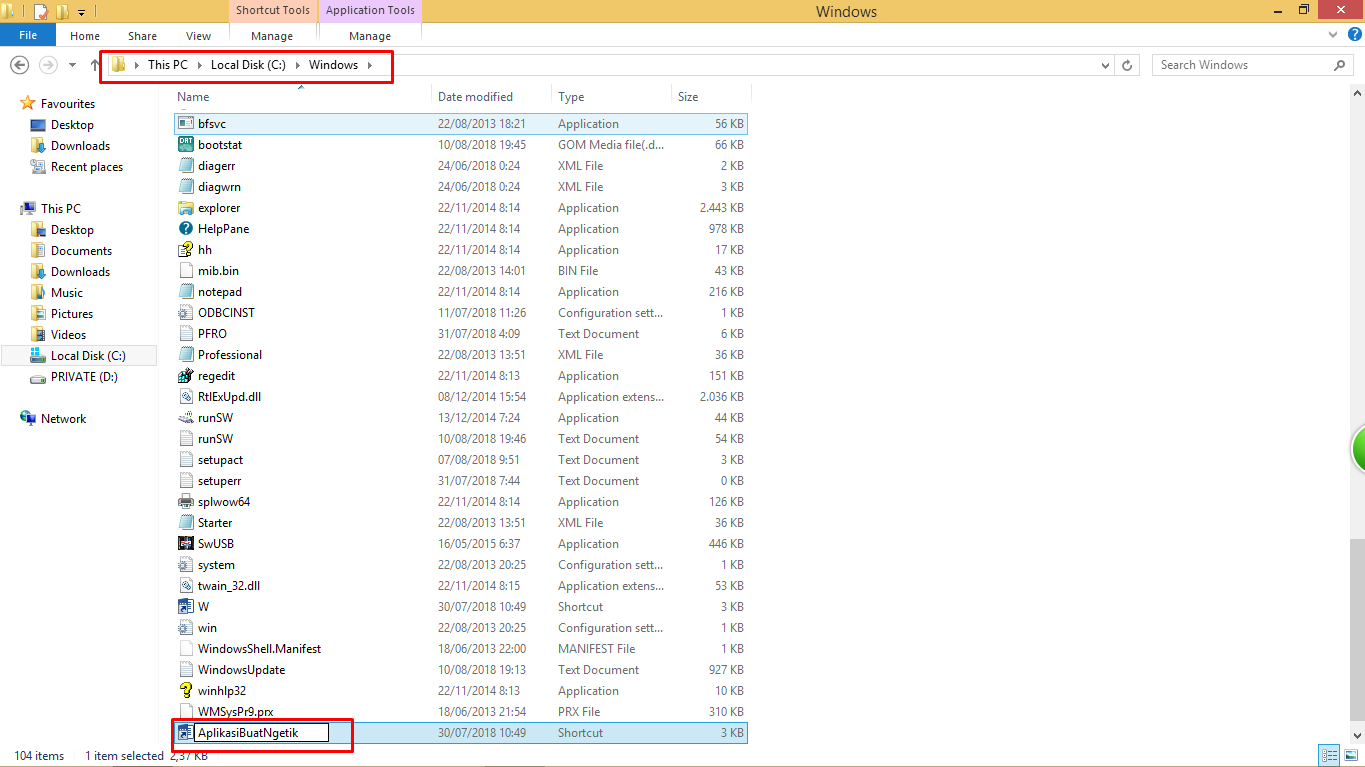Switch to details view in status bar
This screenshot has width=1365, height=767.
(x=1329, y=755)
